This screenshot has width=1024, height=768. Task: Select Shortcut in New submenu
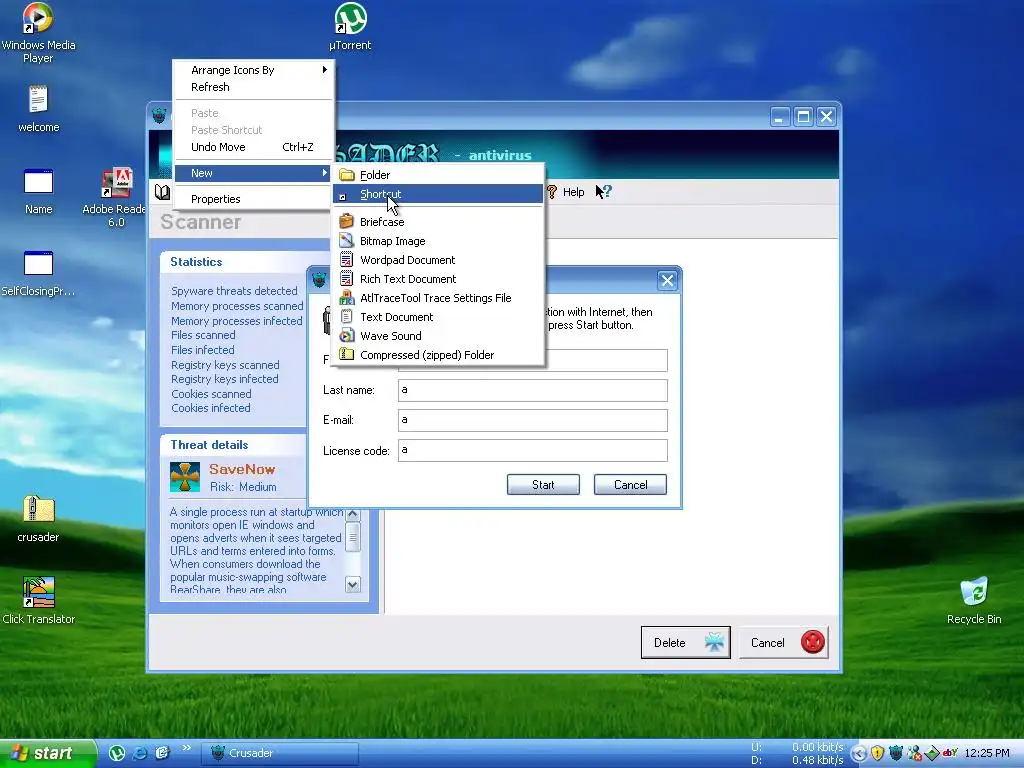[438, 194]
